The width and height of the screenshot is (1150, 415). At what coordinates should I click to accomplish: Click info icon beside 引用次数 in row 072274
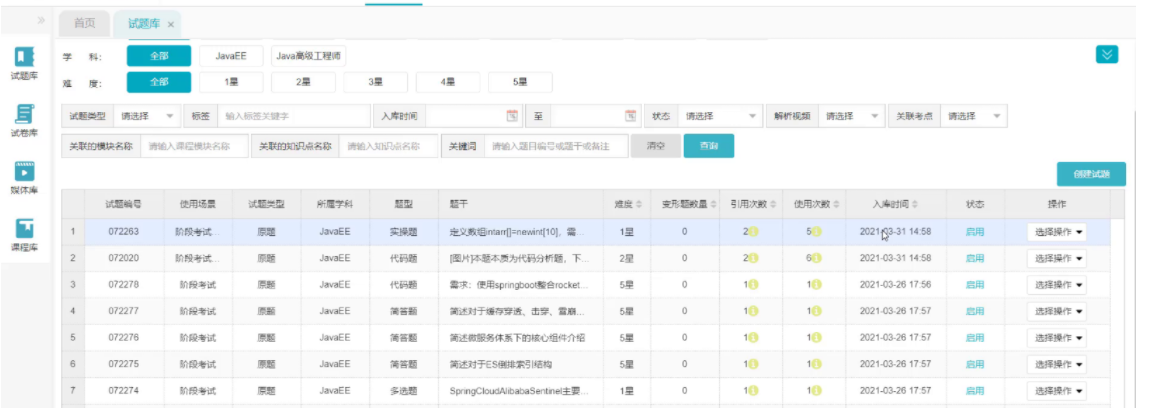pyautogui.click(x=752, y=390)
